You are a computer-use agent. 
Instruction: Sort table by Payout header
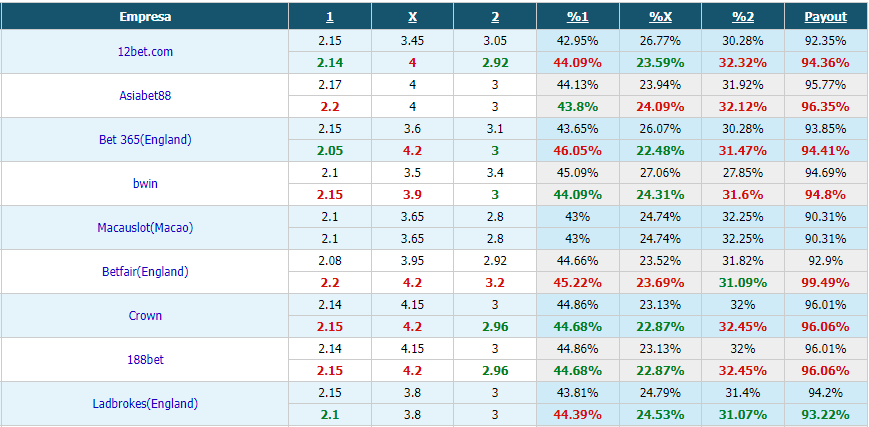(826, 17)
